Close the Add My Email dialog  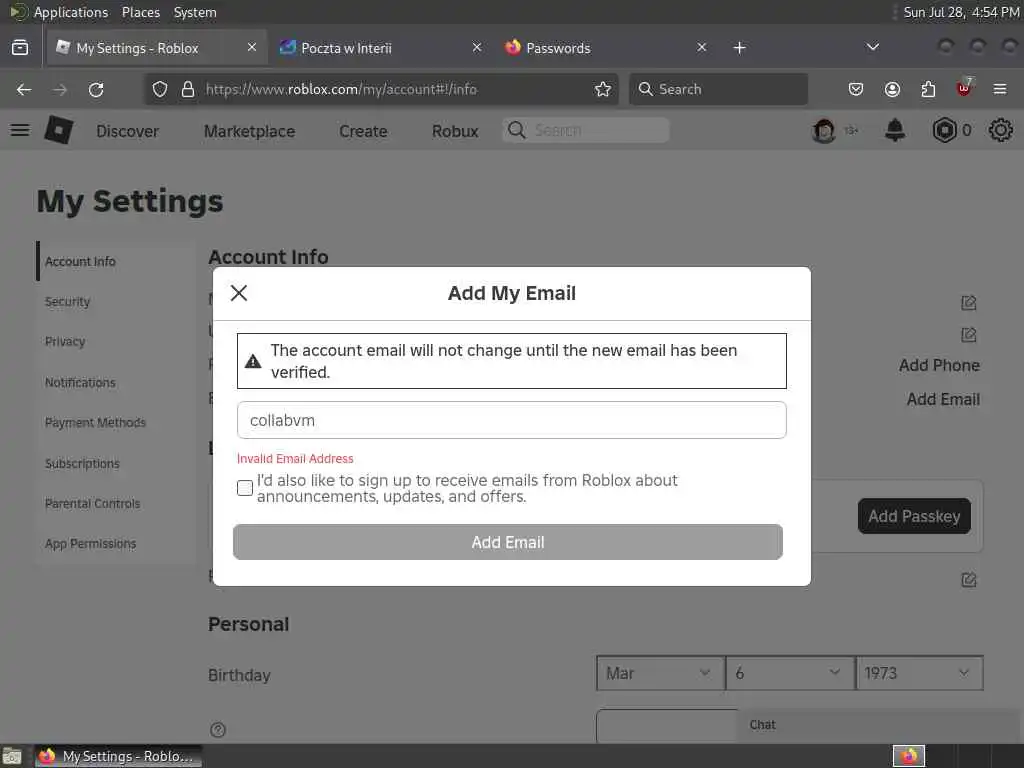point(239,293)
